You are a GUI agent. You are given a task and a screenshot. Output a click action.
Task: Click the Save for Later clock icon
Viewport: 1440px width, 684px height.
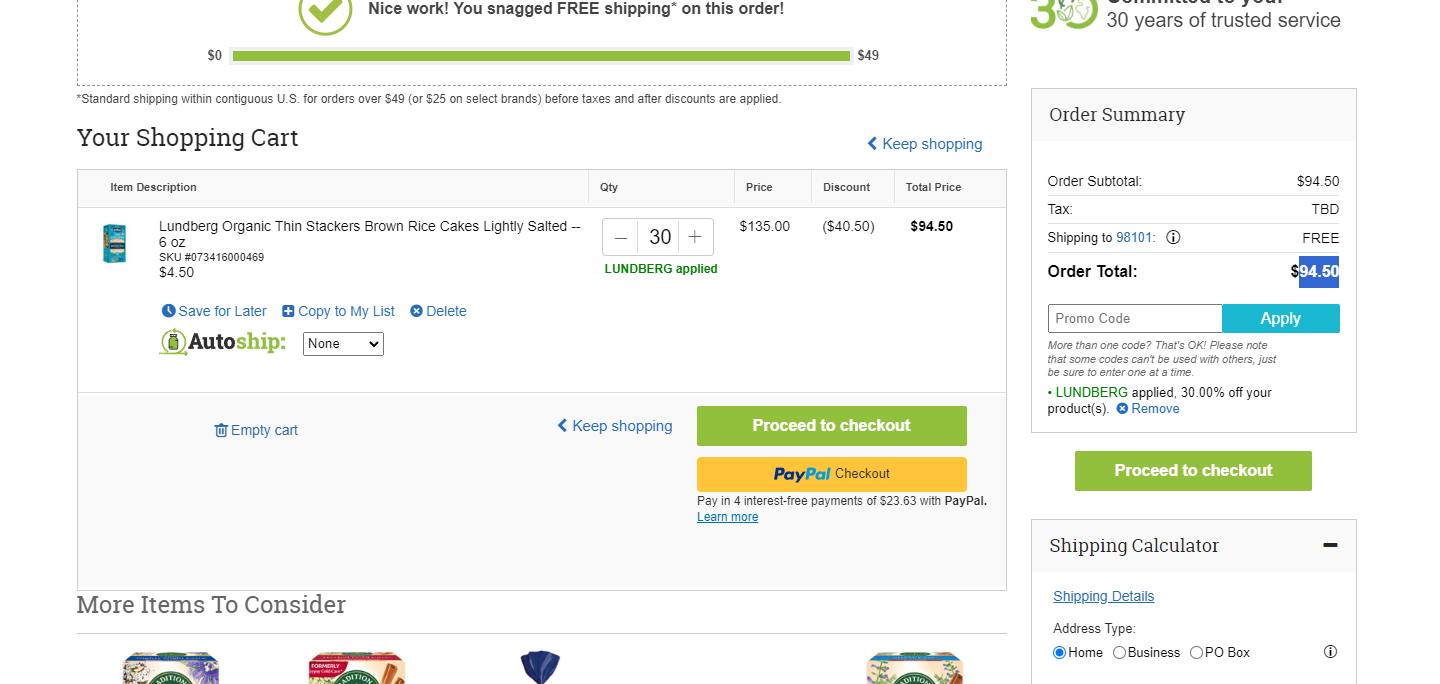(x=168, y=311)
